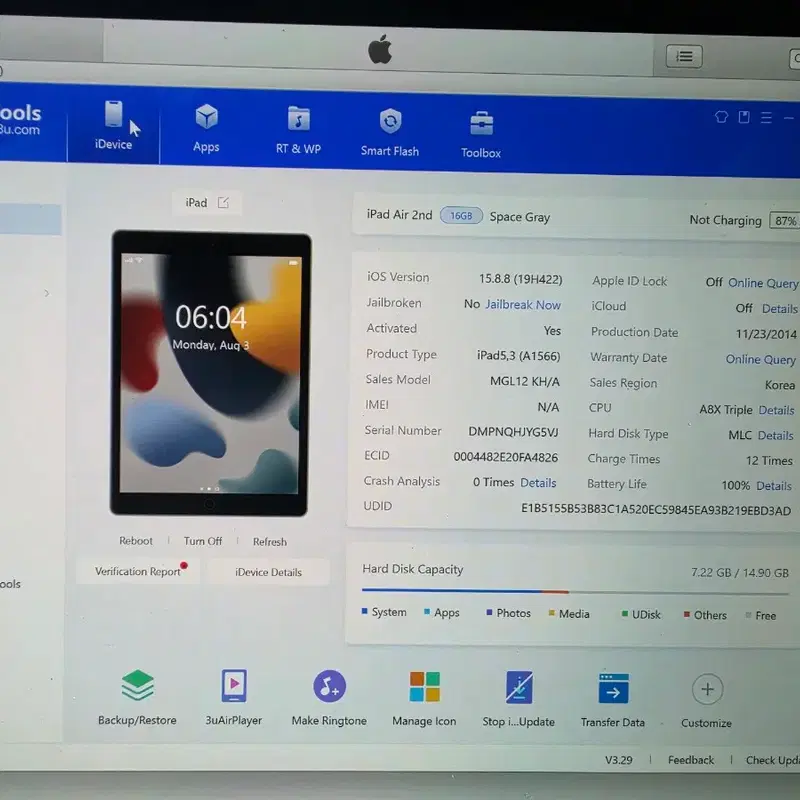The image size is (800, 800).
Task: Go to the Smart Flash tab
Action: tap(390, 132)
